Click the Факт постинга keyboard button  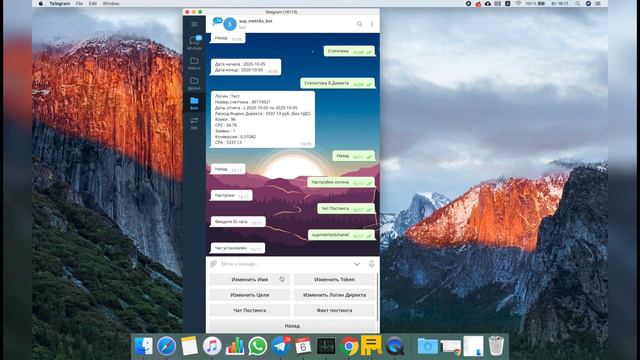[334, 310]
